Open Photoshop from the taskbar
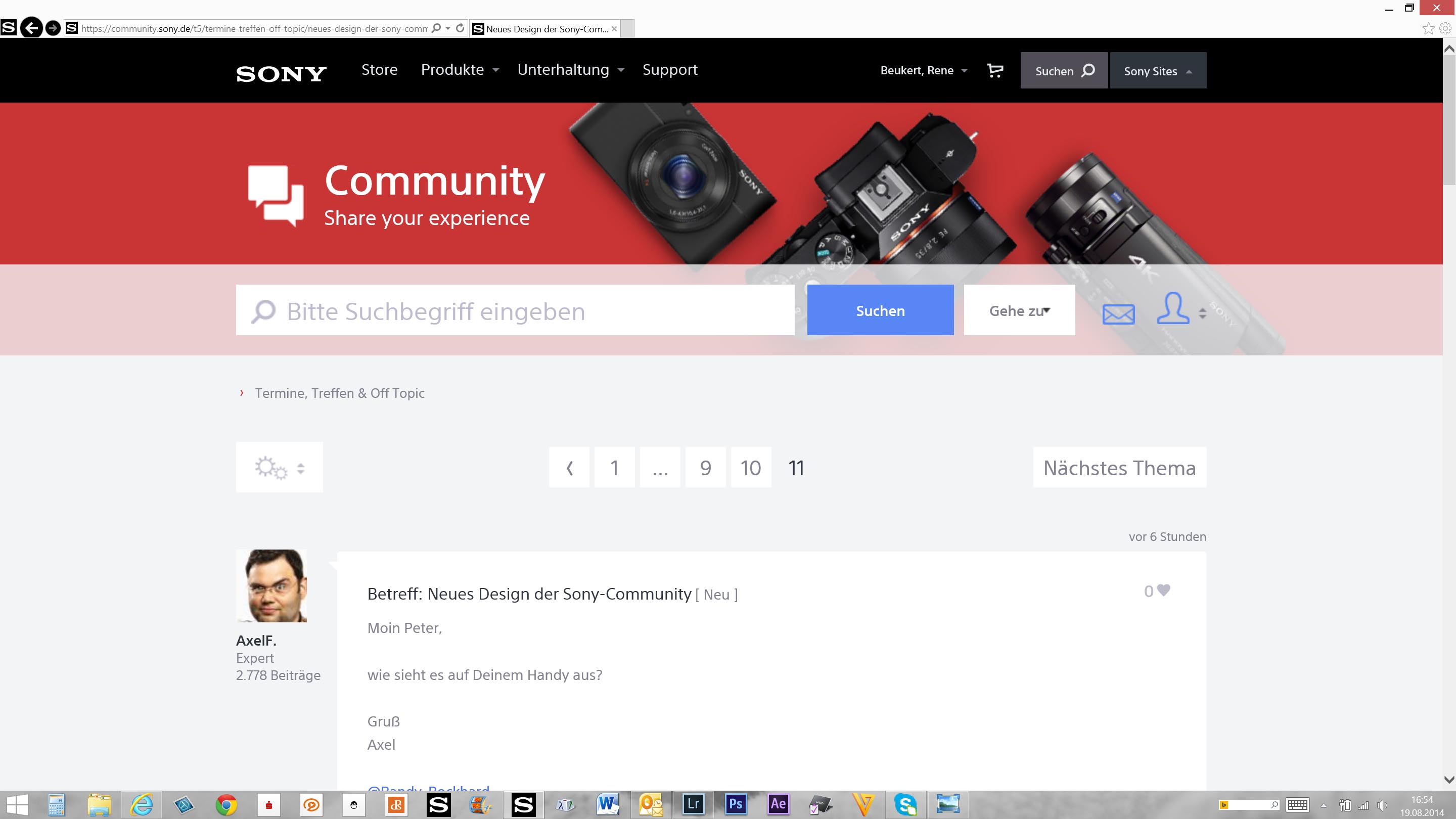Viewport: 1456px width, 819px height. click(x=736, y=804)
